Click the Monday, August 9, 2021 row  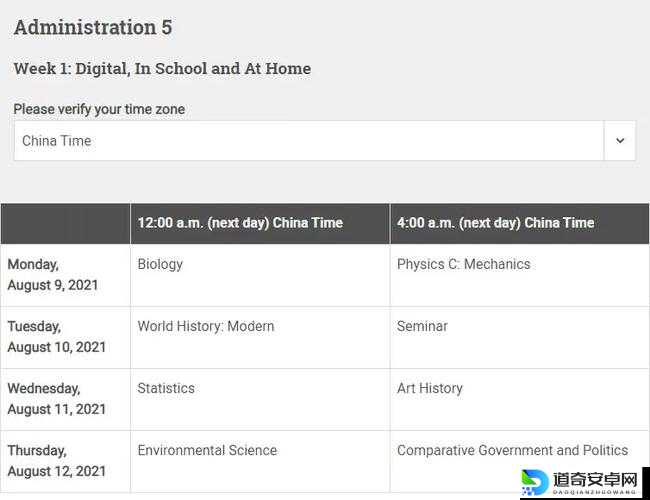click(x=53, y=275)
